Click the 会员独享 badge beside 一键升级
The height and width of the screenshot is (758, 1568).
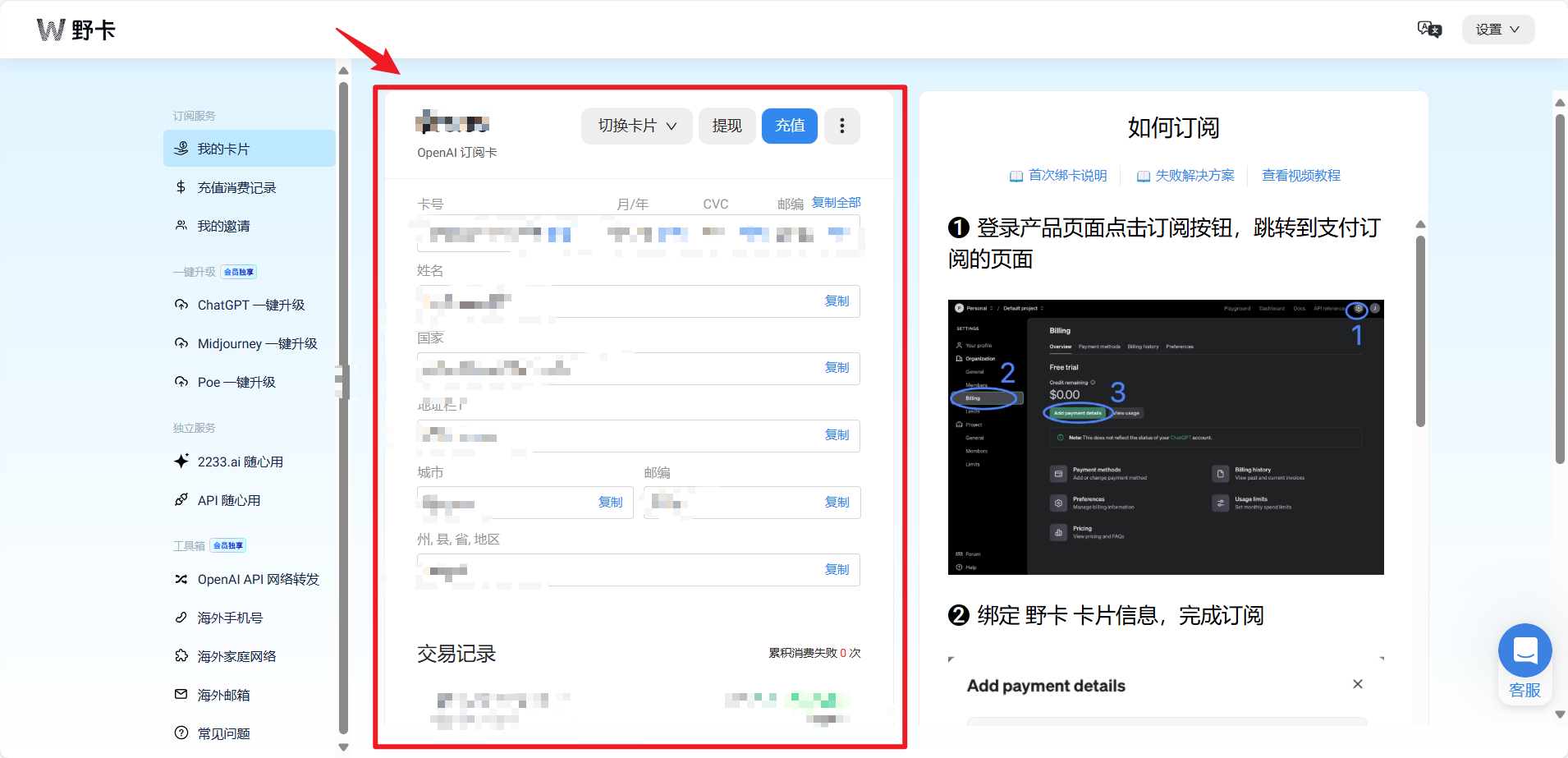(239, 272)
